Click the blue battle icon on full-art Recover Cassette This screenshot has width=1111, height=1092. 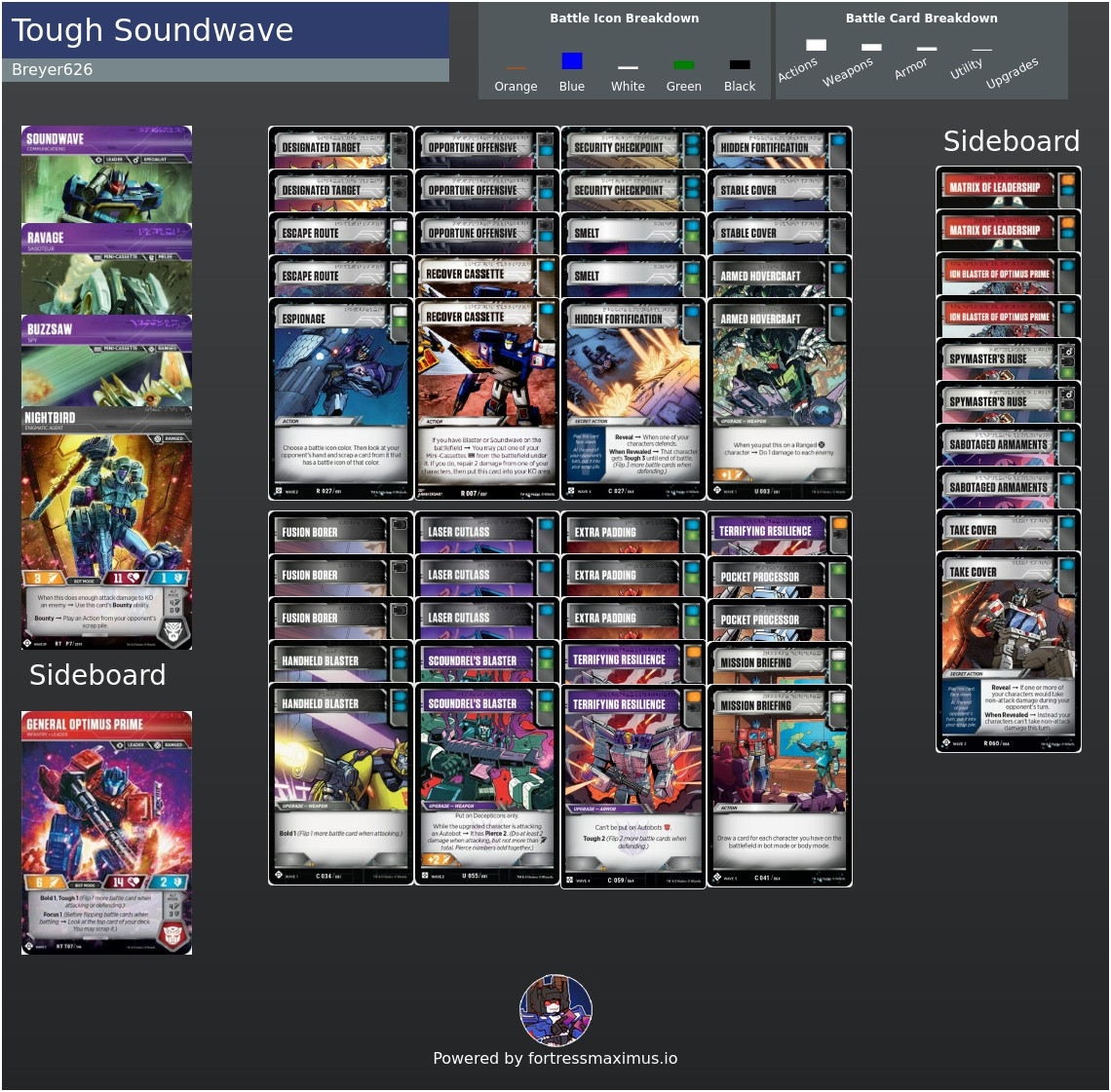pyautogui.click(x=547, y=310)
